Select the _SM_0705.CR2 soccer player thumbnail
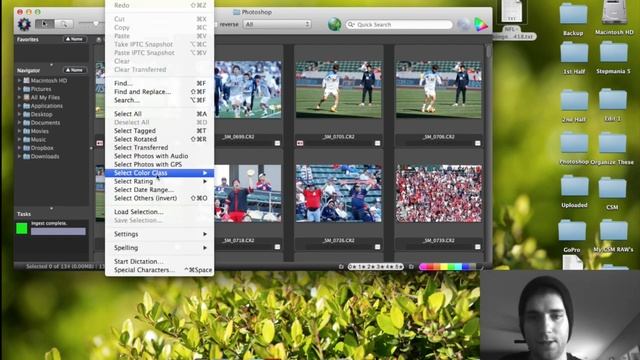 pyautogui.click(x=338, y=89)
